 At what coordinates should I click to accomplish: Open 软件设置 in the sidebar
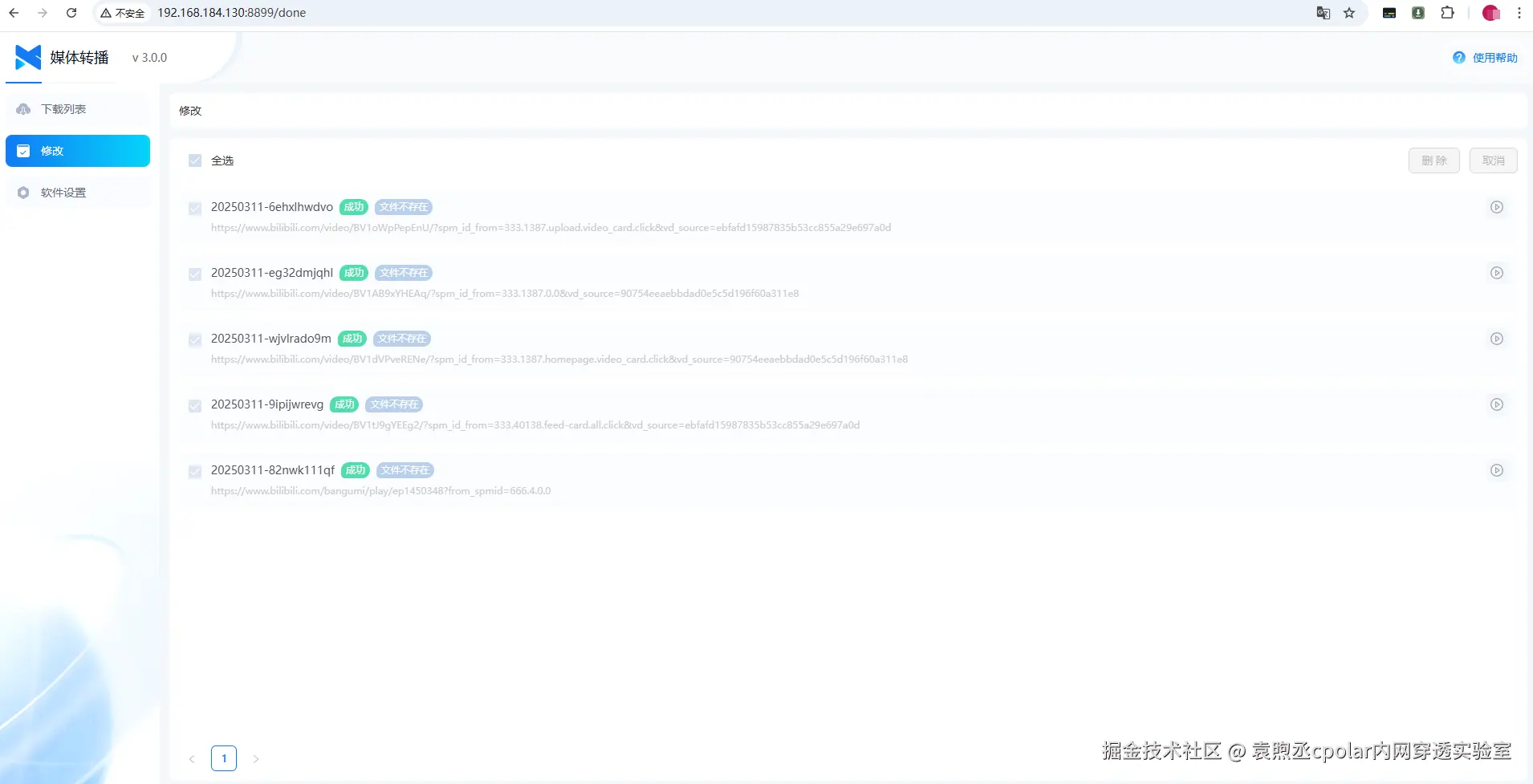[78, 193]
